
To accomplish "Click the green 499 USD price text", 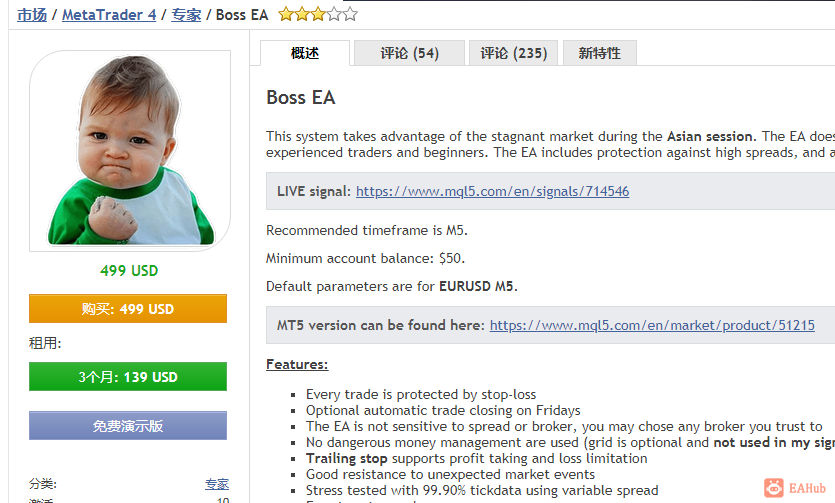I will coord(129,271).
